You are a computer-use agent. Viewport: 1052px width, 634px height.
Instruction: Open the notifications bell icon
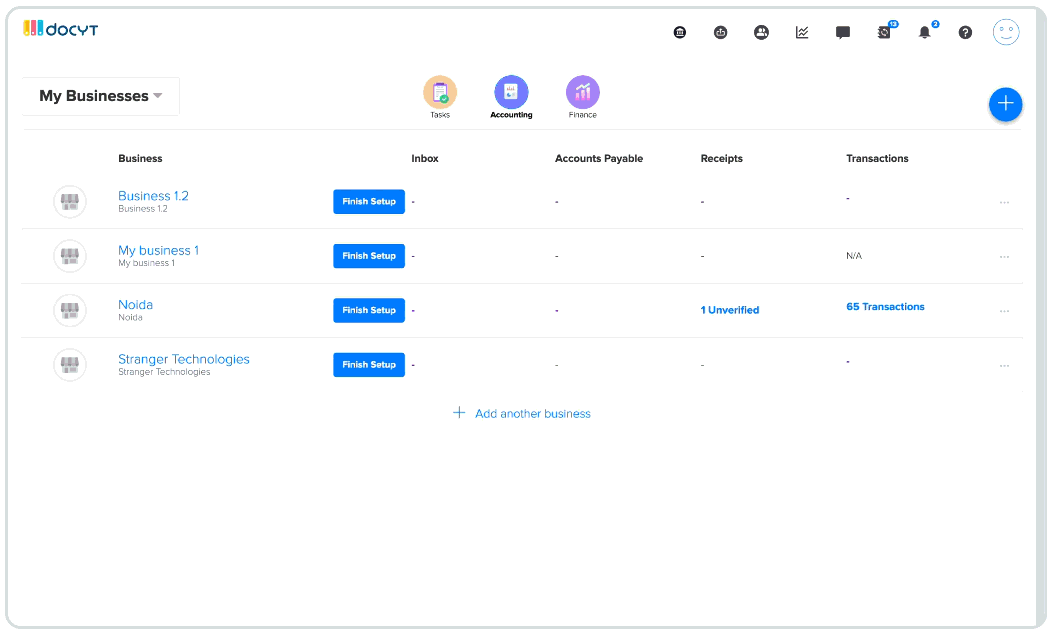tap(925, 32)
